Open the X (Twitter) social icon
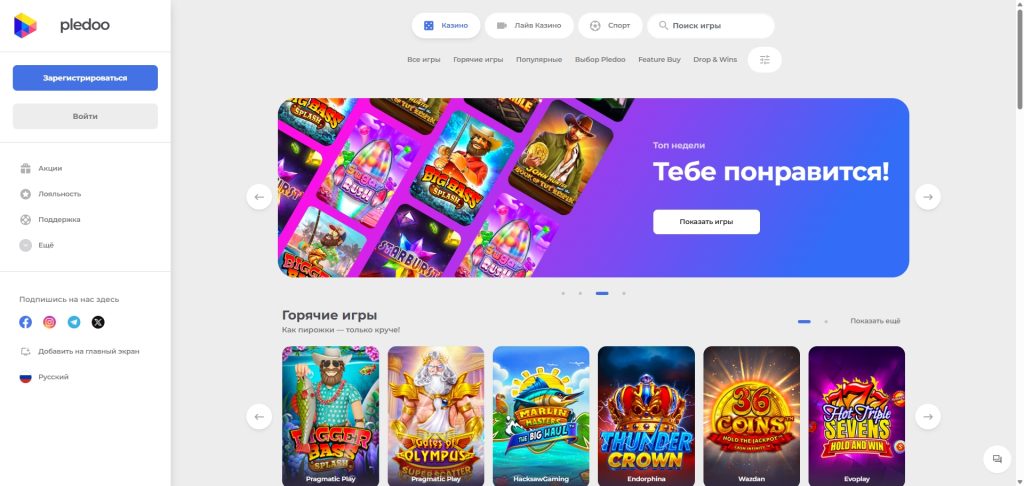This screenshot has height=486, width=1024. click(x=98, y=322)
